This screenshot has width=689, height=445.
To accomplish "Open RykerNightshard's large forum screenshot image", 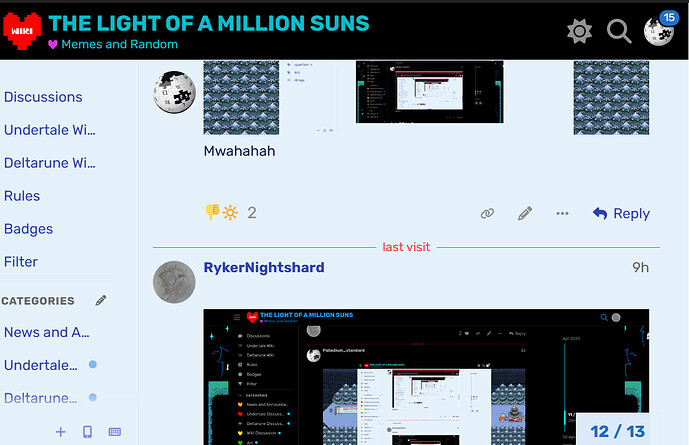I will (x=426, y=377).
